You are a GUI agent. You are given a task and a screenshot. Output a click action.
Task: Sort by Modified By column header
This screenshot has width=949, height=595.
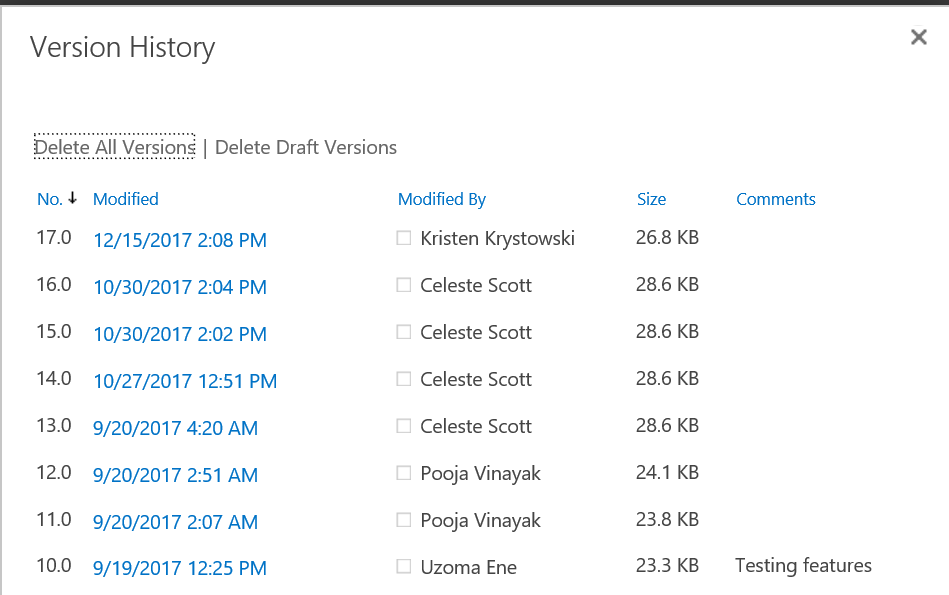pyautogui.click(x=442, y=199)
